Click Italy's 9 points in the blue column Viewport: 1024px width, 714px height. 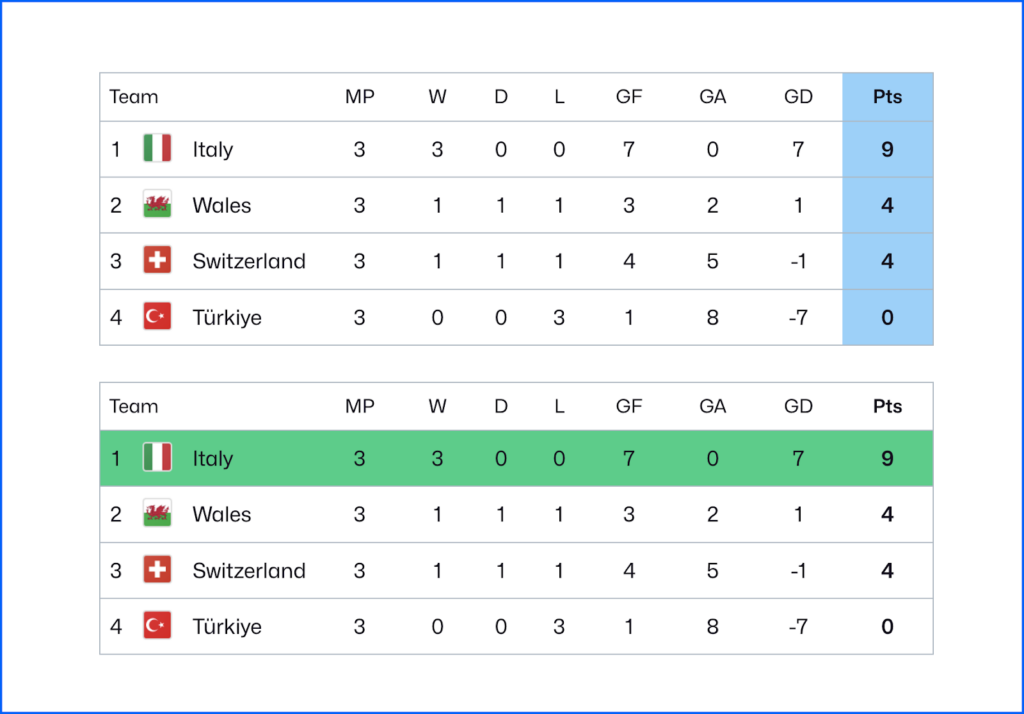(887, 149)
